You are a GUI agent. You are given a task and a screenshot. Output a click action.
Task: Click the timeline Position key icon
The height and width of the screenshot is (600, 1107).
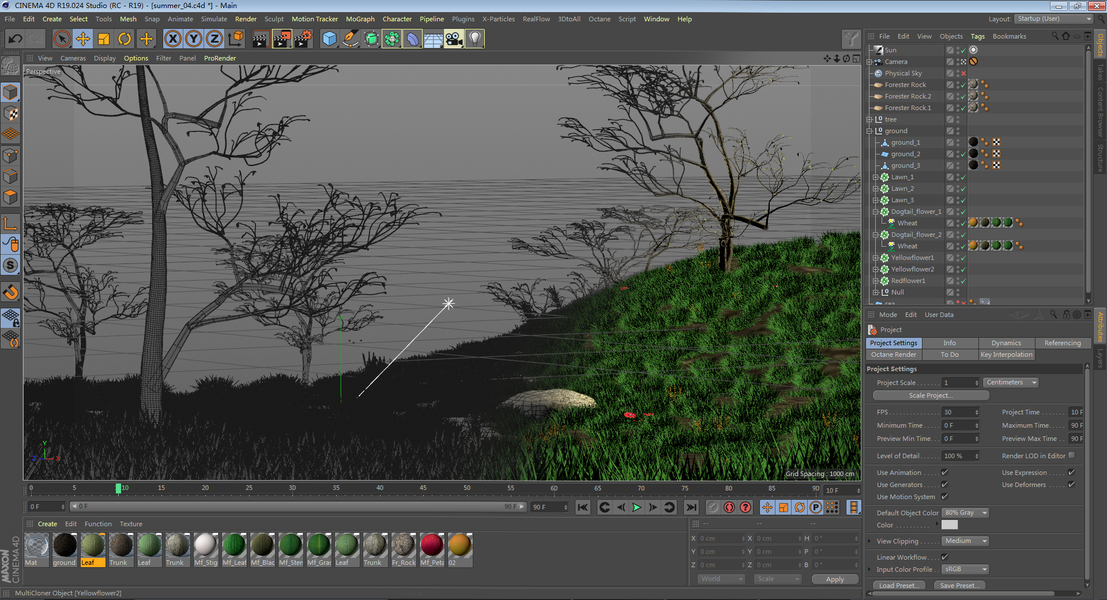[x=767, y=507]
